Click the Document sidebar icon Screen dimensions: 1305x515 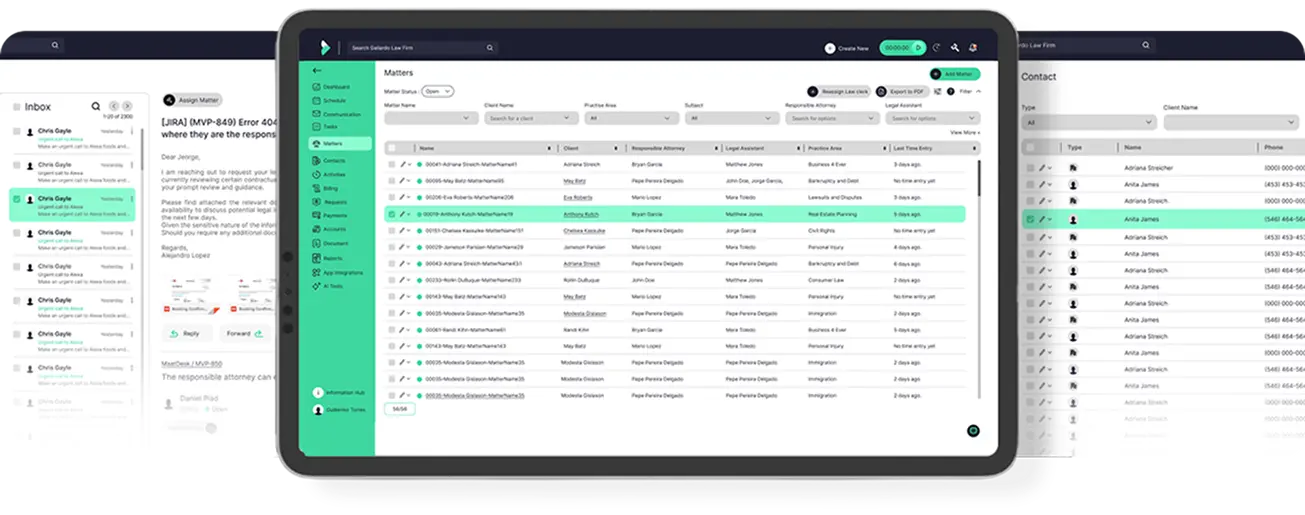point(316,243)
